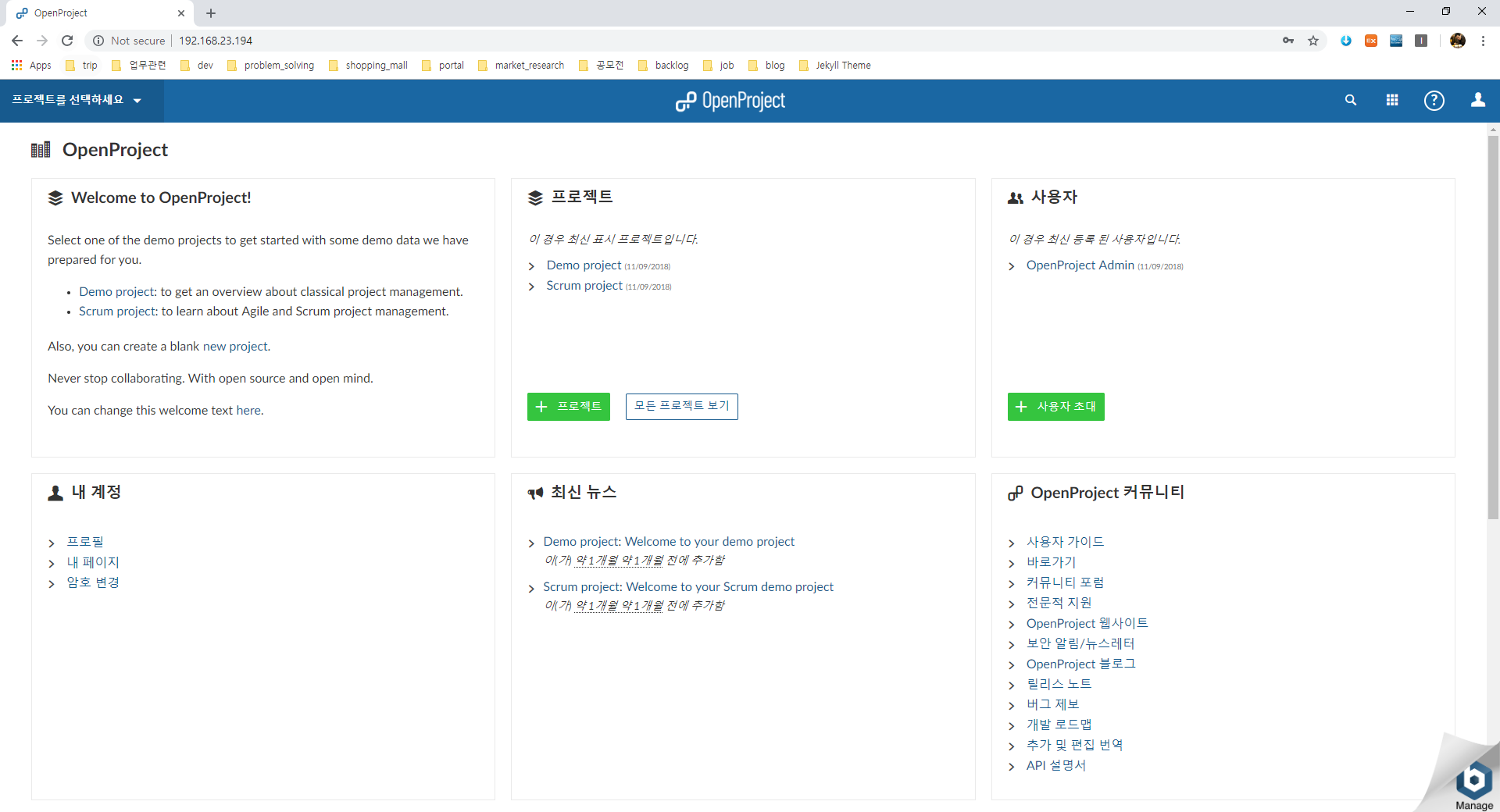Viewport: 1500px width, 812px height.
Task: Click the 'new project' link
Action: point(235,346)
